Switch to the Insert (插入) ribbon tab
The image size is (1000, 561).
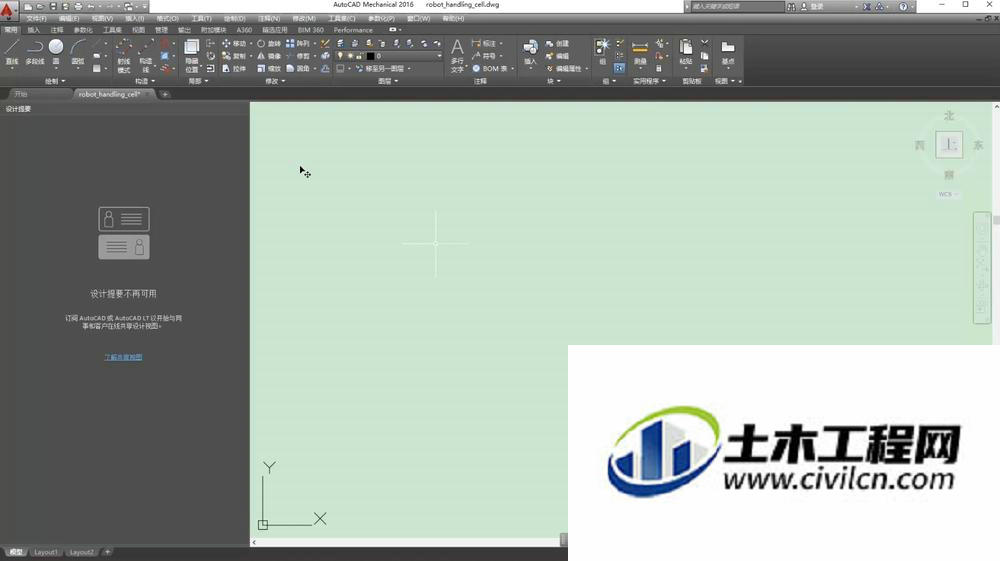pyautogui.click(x=33, y=30)
